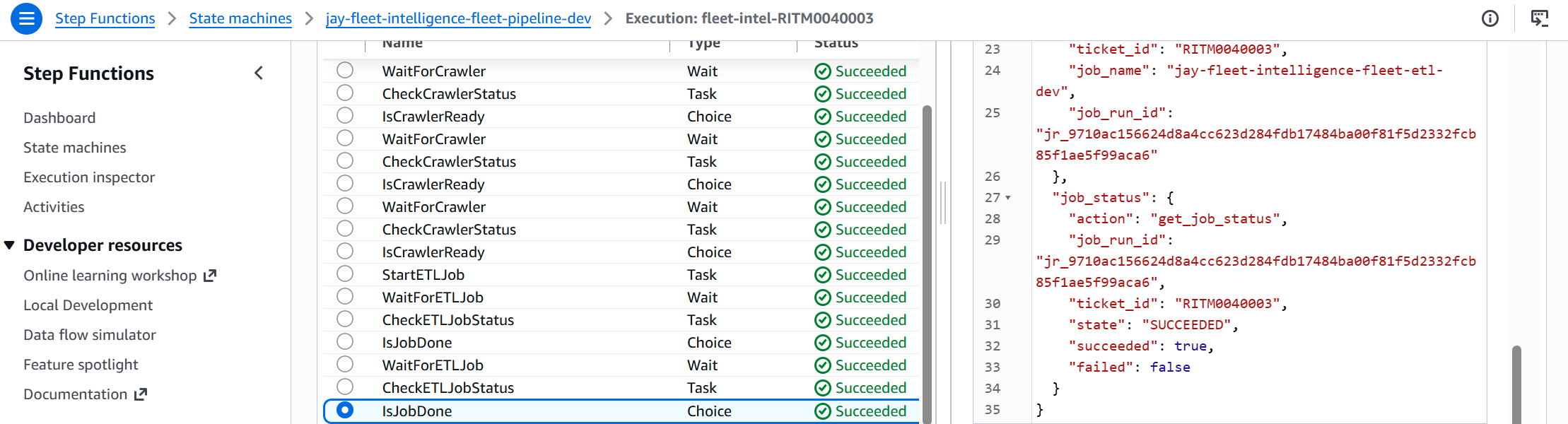Collapse the Developer resources section

9,245
